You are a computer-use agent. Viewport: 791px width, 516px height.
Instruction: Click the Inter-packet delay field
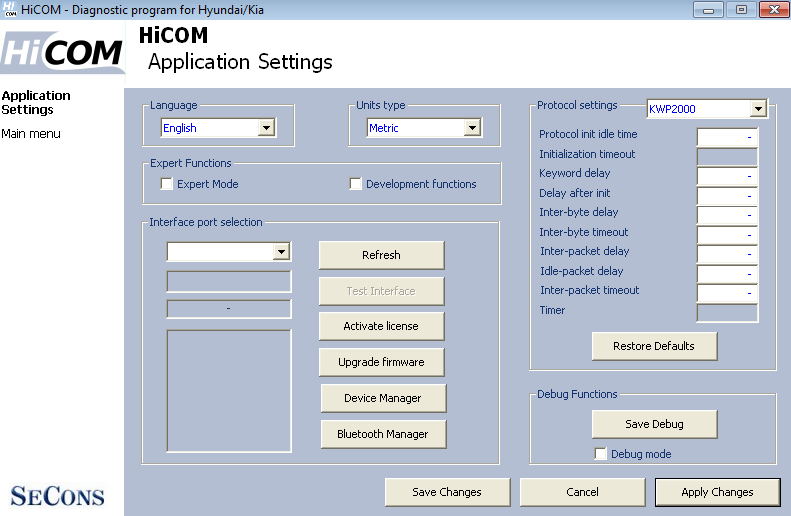(x=727, y=254)
